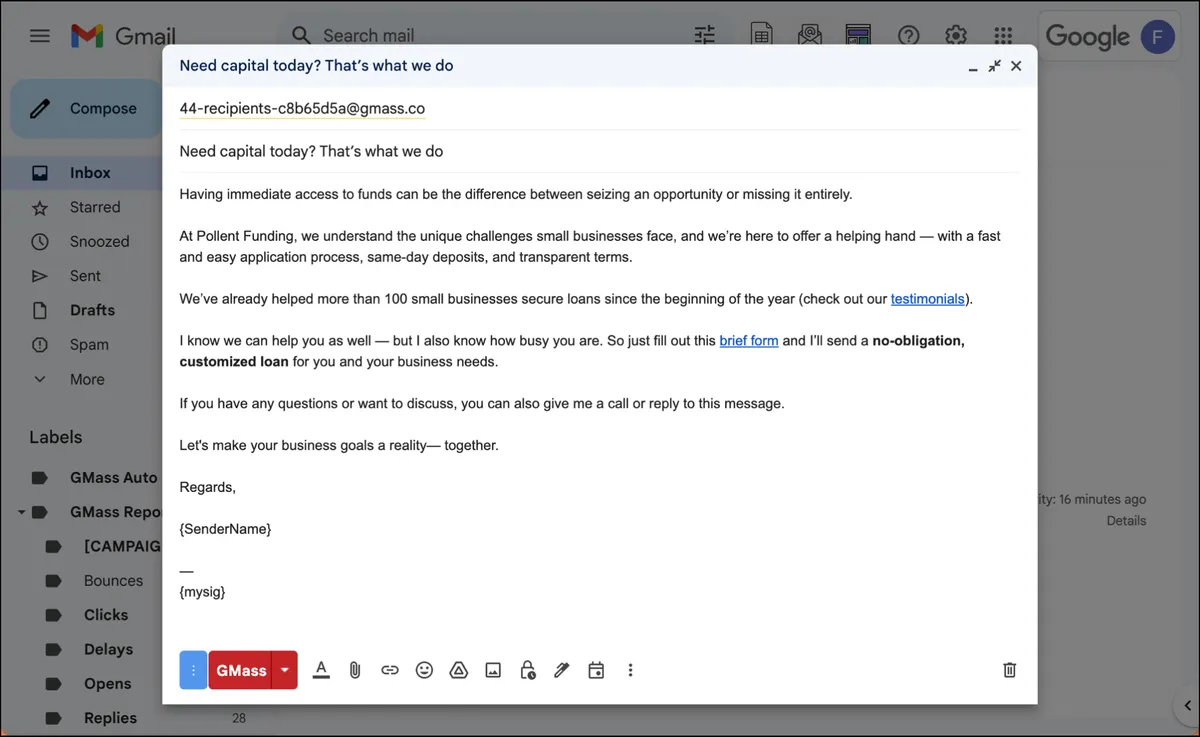The image size is (1200, 737).
Task: Open the Settings gear icon
Action: pyautogui.click(x=956, y=36)
